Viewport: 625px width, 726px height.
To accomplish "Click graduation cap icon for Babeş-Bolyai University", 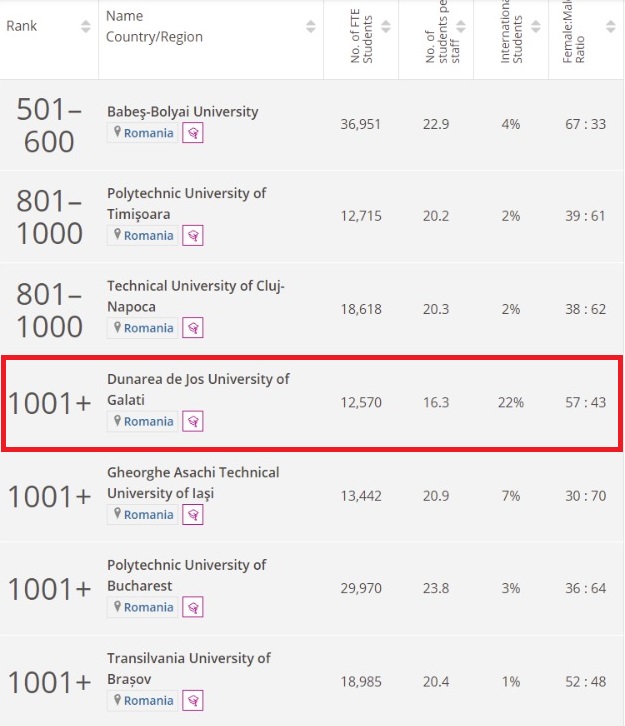I will (193, 133).
